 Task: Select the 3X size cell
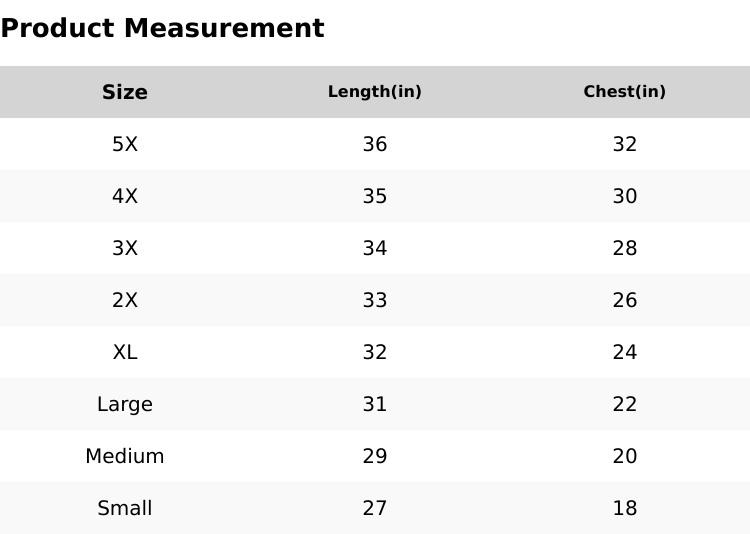click(125, 248)
